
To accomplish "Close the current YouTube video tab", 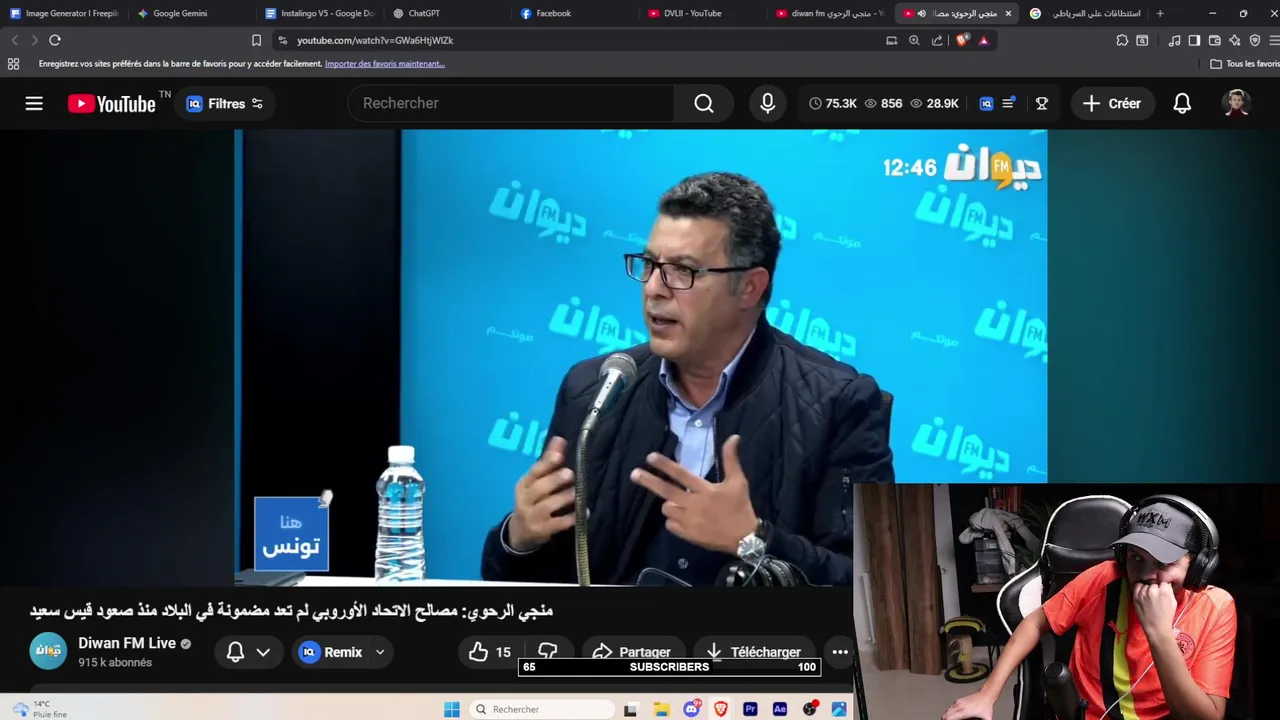I will (x=1008, y=13).
